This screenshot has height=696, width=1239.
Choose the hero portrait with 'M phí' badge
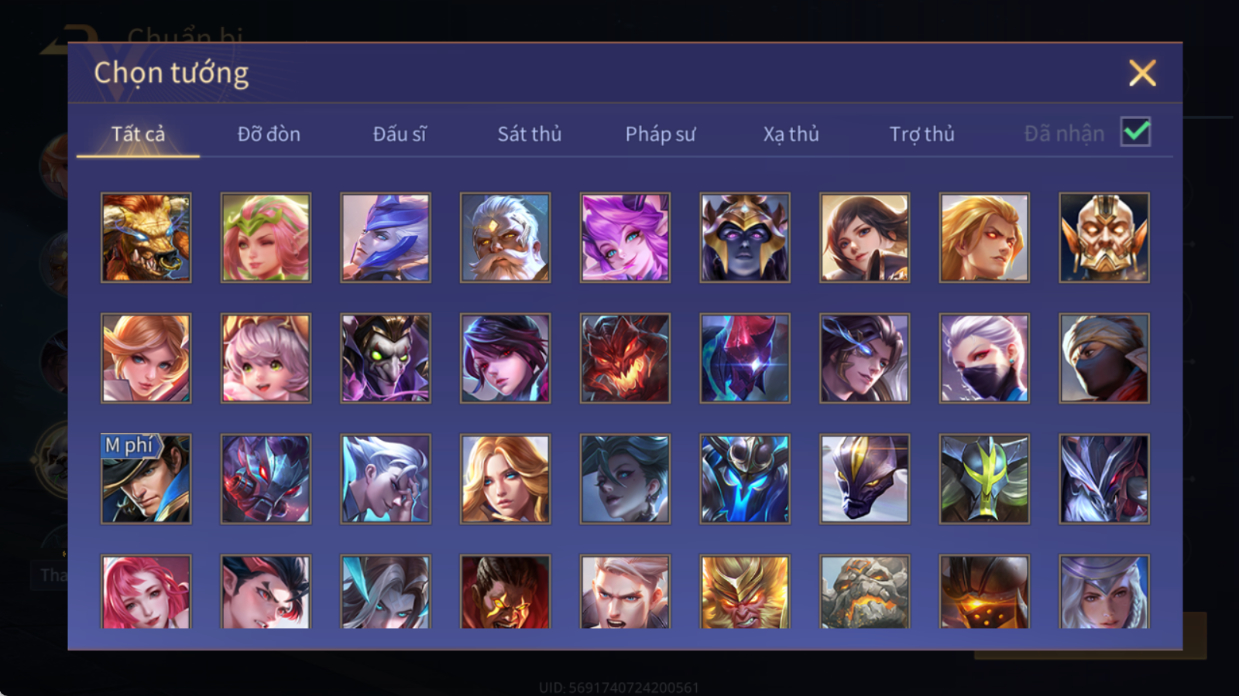point(146,479)
